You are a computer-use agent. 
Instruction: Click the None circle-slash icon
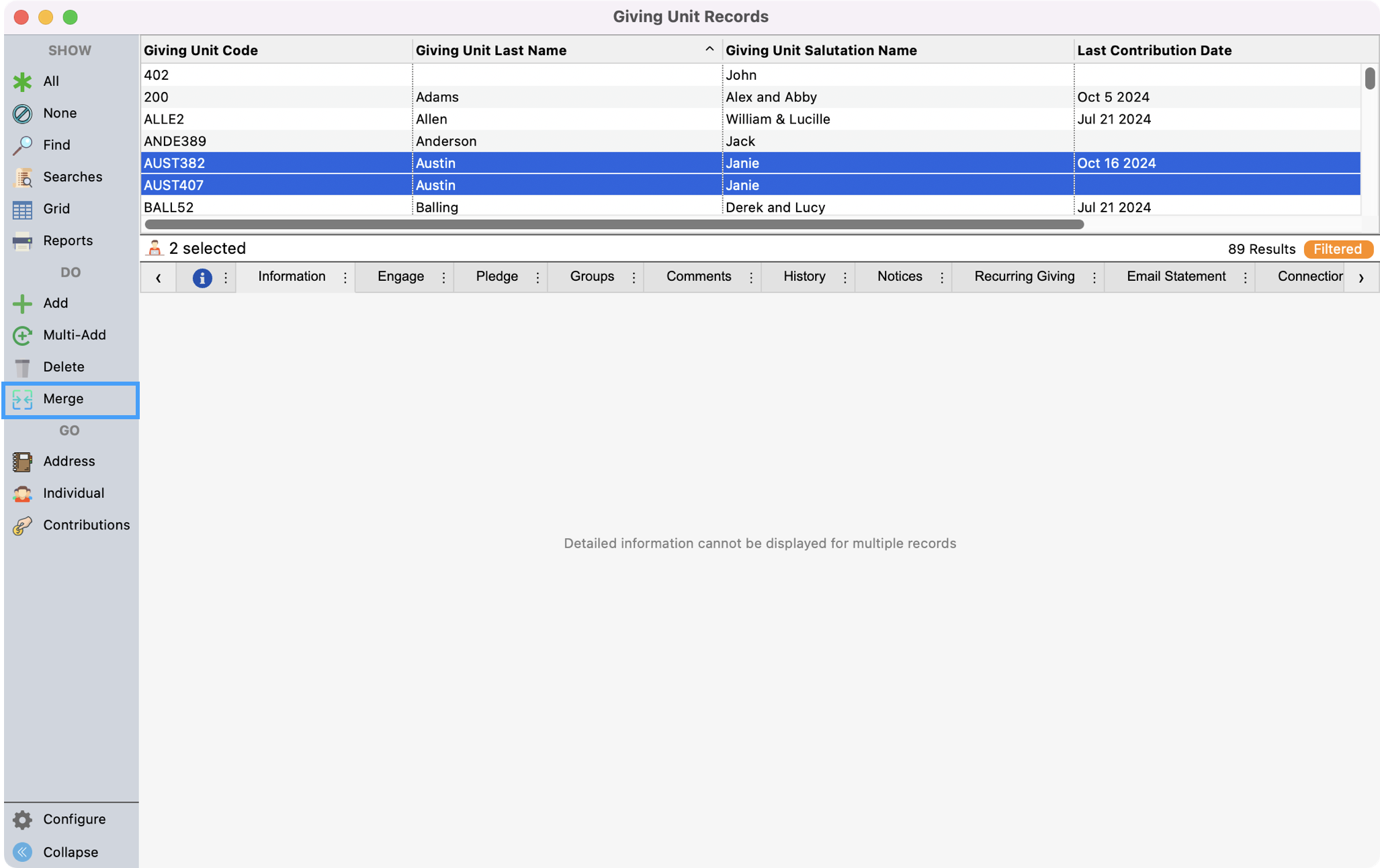[x=22, y=114]
